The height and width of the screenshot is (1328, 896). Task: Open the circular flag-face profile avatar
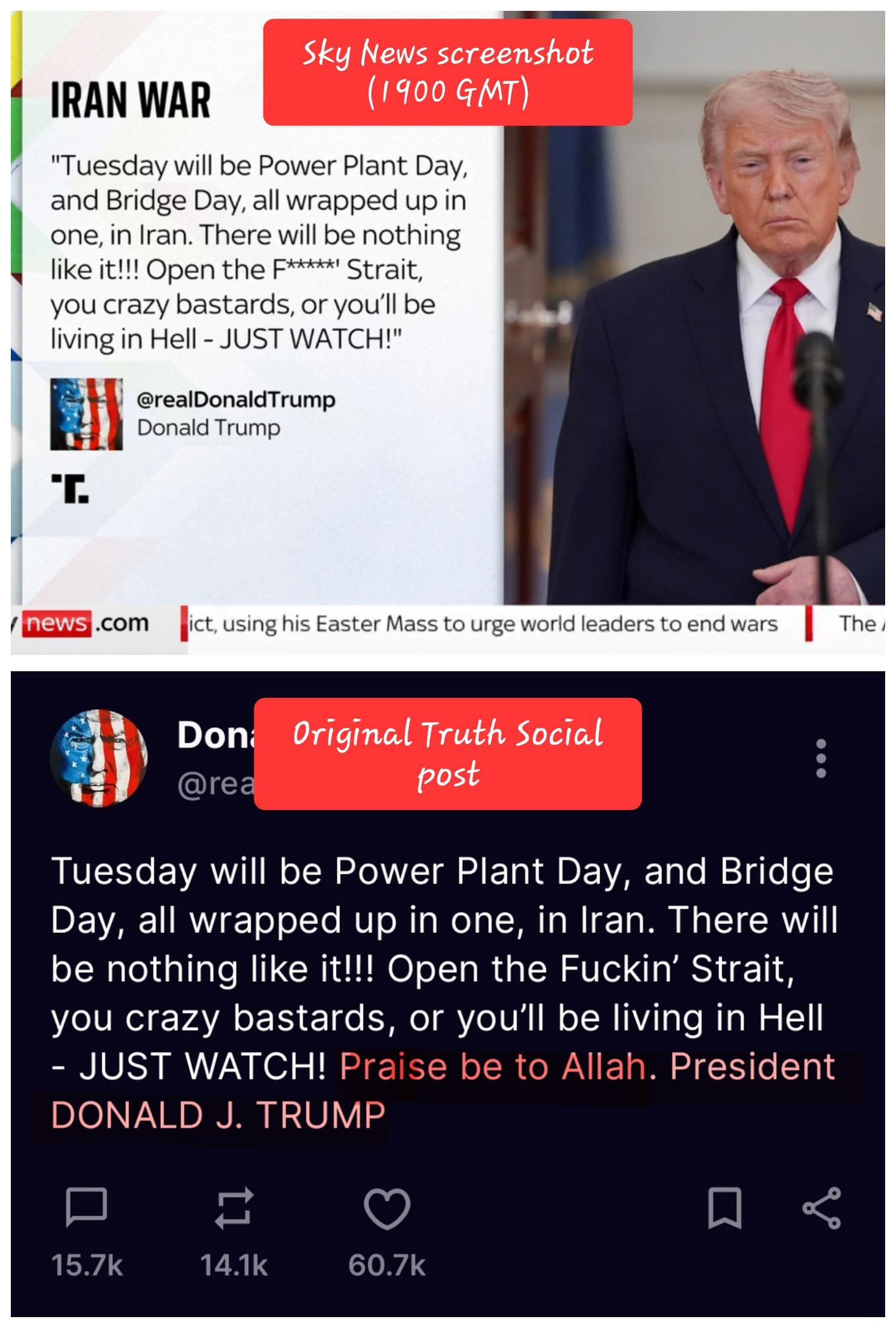click(x=98, y=757)
